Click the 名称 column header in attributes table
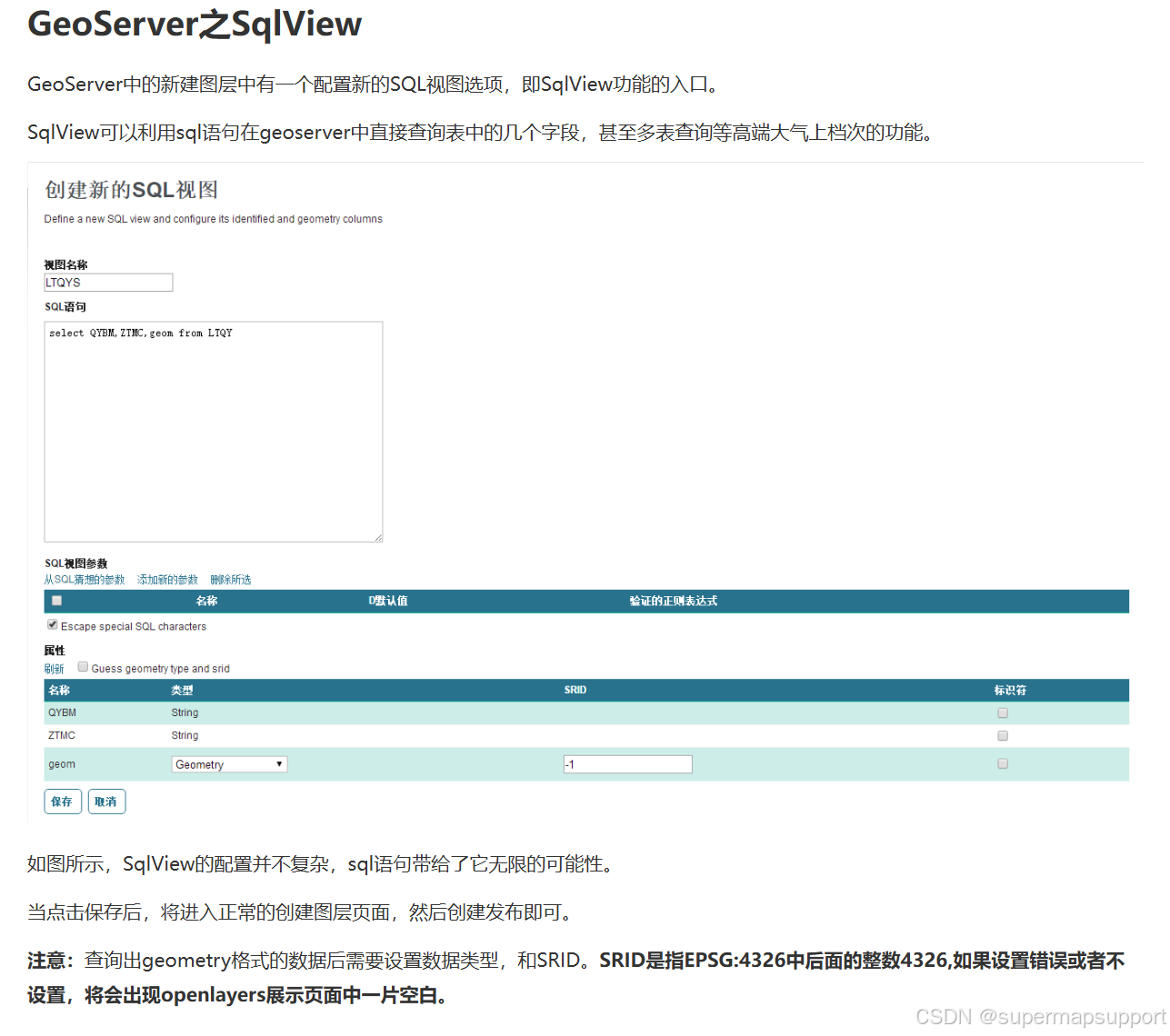Image resolution: width=1170 pixels, height=1036 pixels. pyautogui.click(x=59, y=691)
